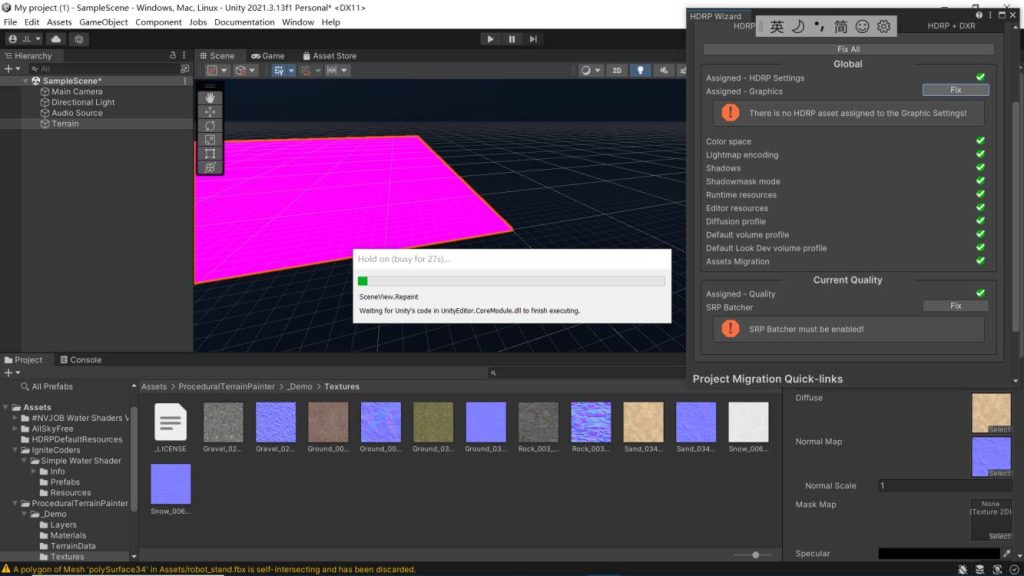Click the input method settings gear

[x=884, y=26]
